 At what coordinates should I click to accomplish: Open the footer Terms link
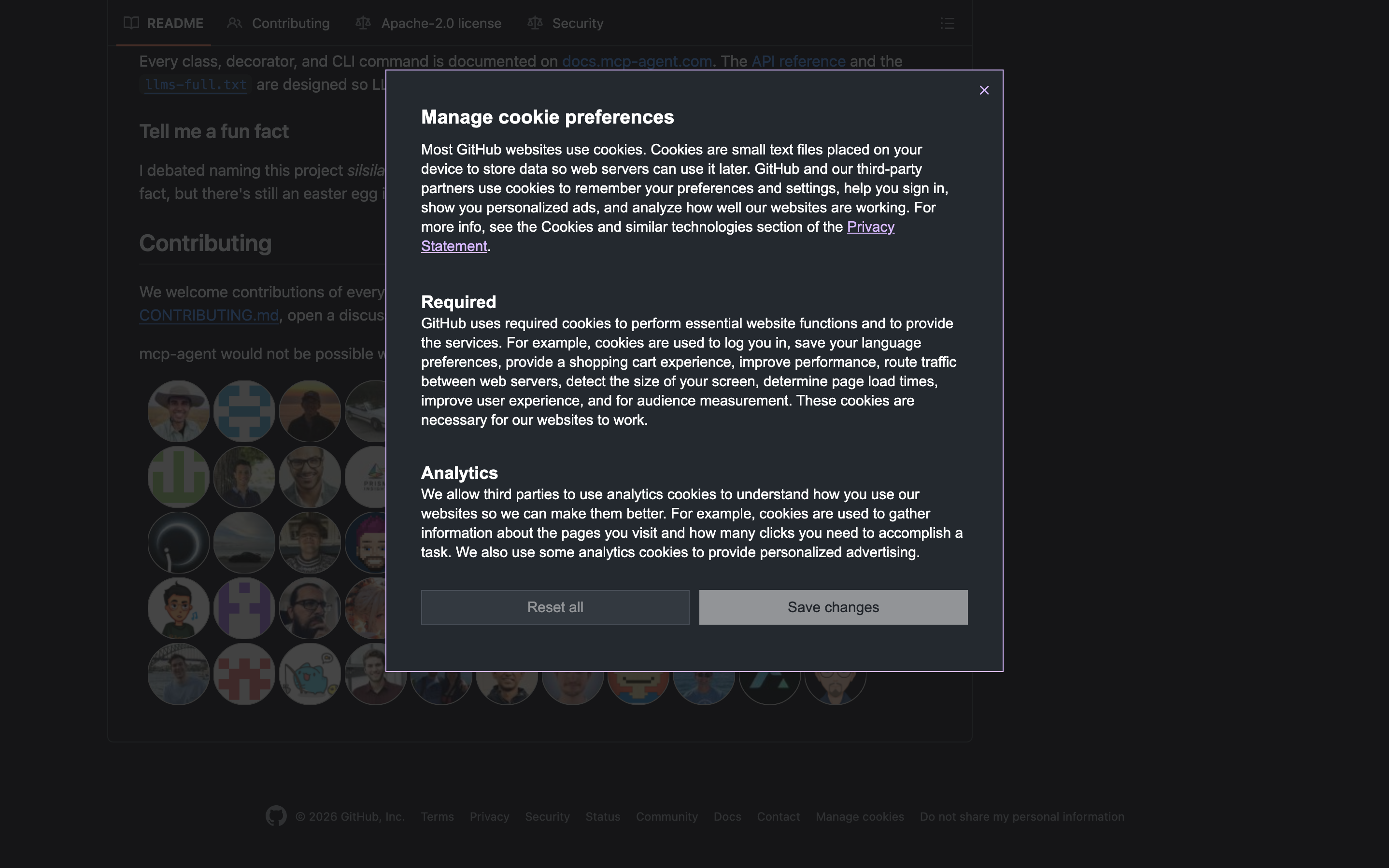437,816
